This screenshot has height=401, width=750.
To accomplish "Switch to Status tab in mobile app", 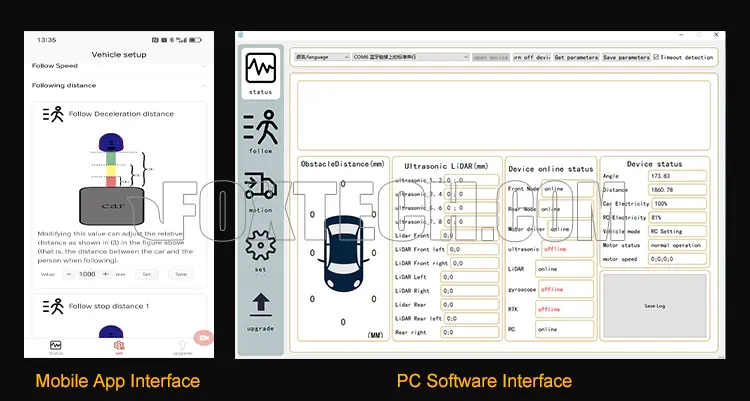I will click(x=56, y=347).
